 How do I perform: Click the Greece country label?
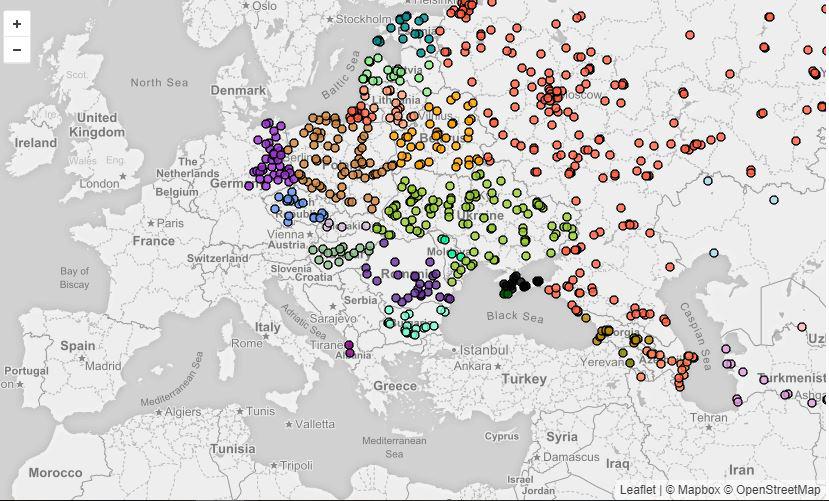point(395,386)
